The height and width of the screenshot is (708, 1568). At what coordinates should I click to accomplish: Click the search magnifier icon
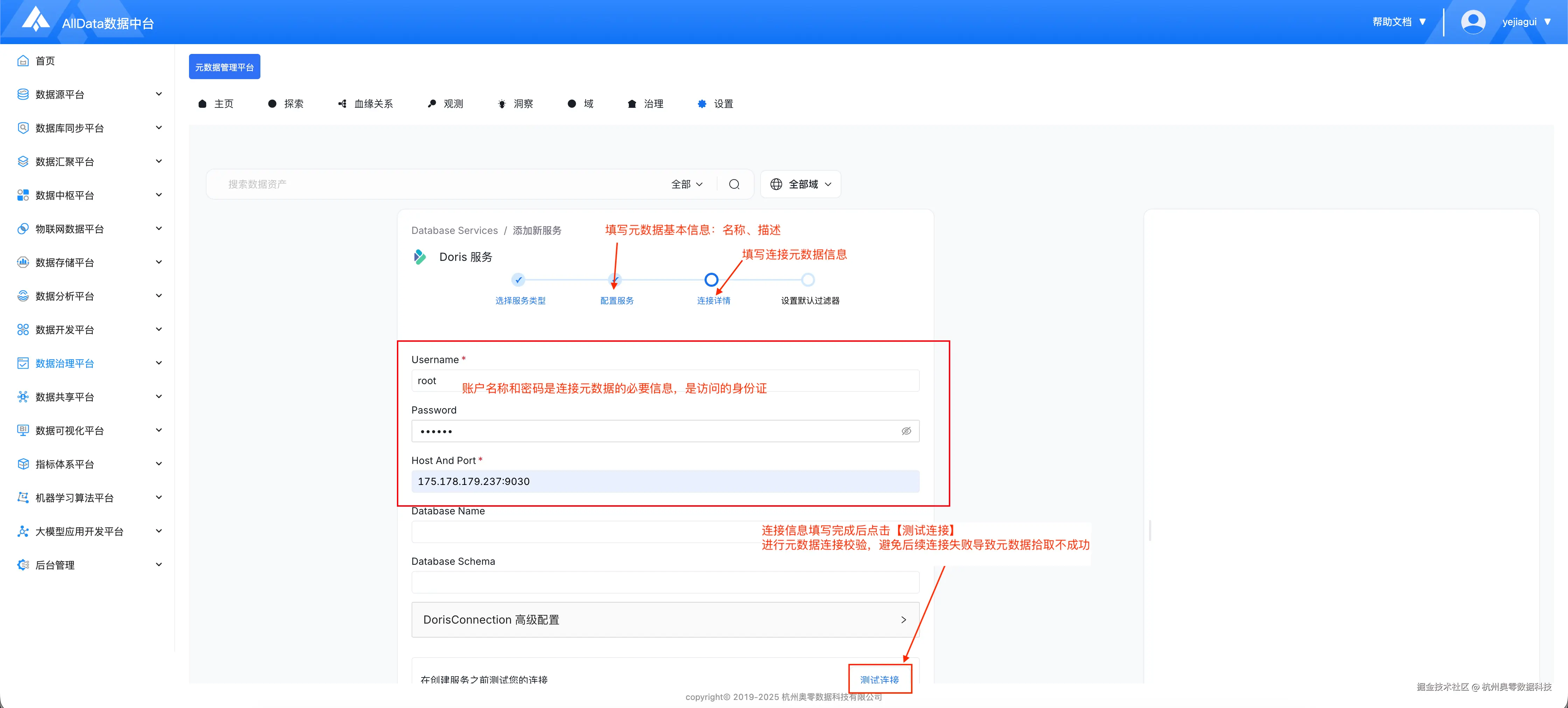click(x=734, y=184)
